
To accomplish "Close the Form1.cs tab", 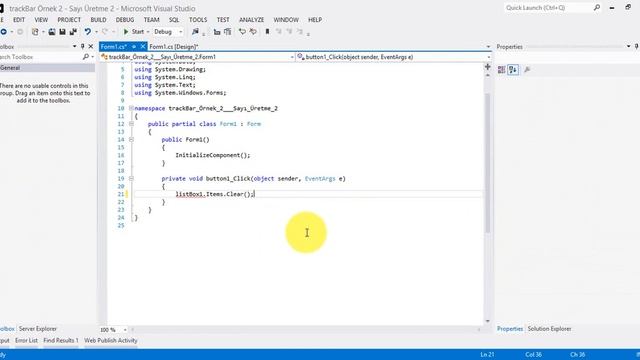I will 142,47.
